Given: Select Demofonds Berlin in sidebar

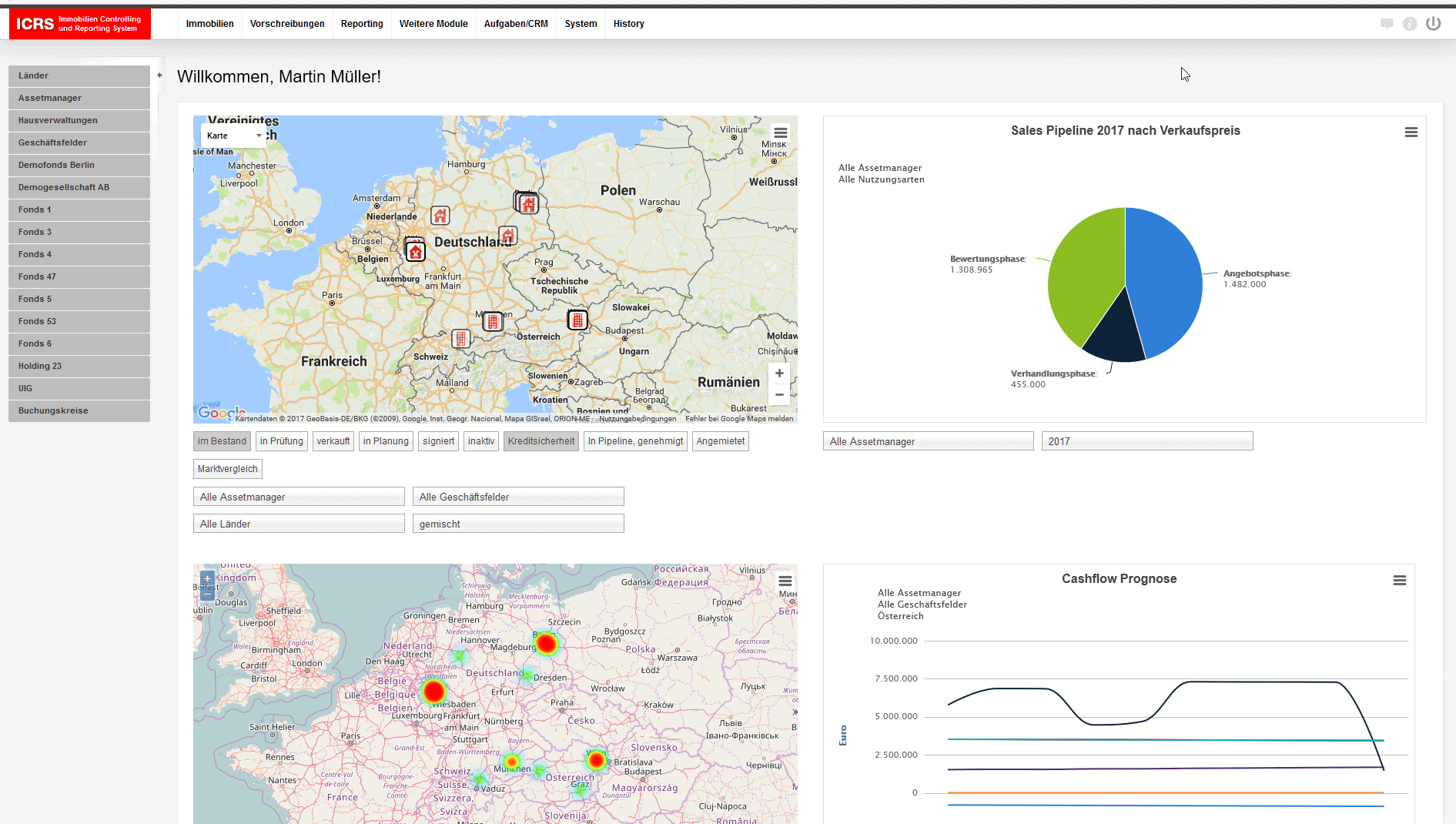Looking at the screenshot, I should (x=79, y=165).
